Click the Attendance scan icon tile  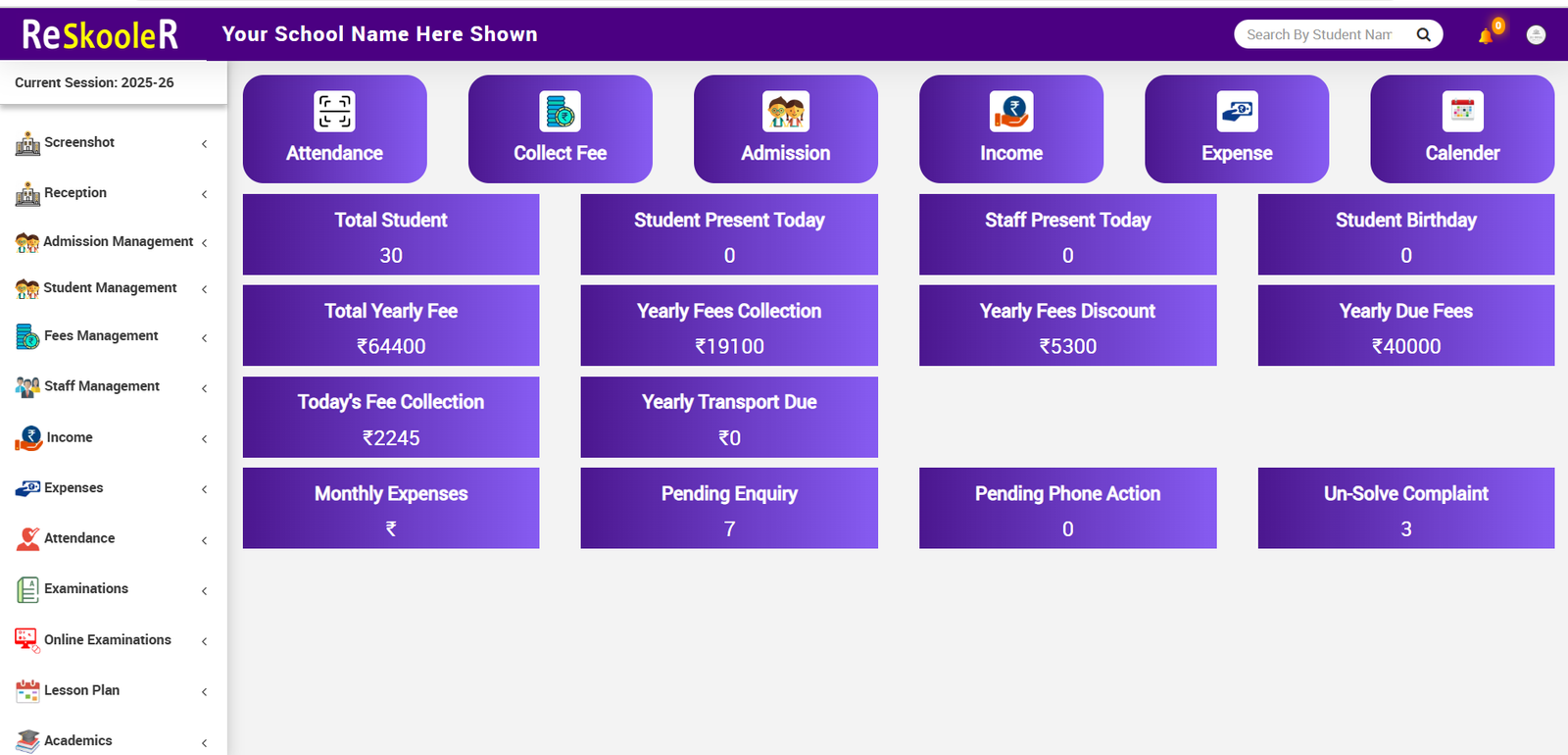coord(334,112)
